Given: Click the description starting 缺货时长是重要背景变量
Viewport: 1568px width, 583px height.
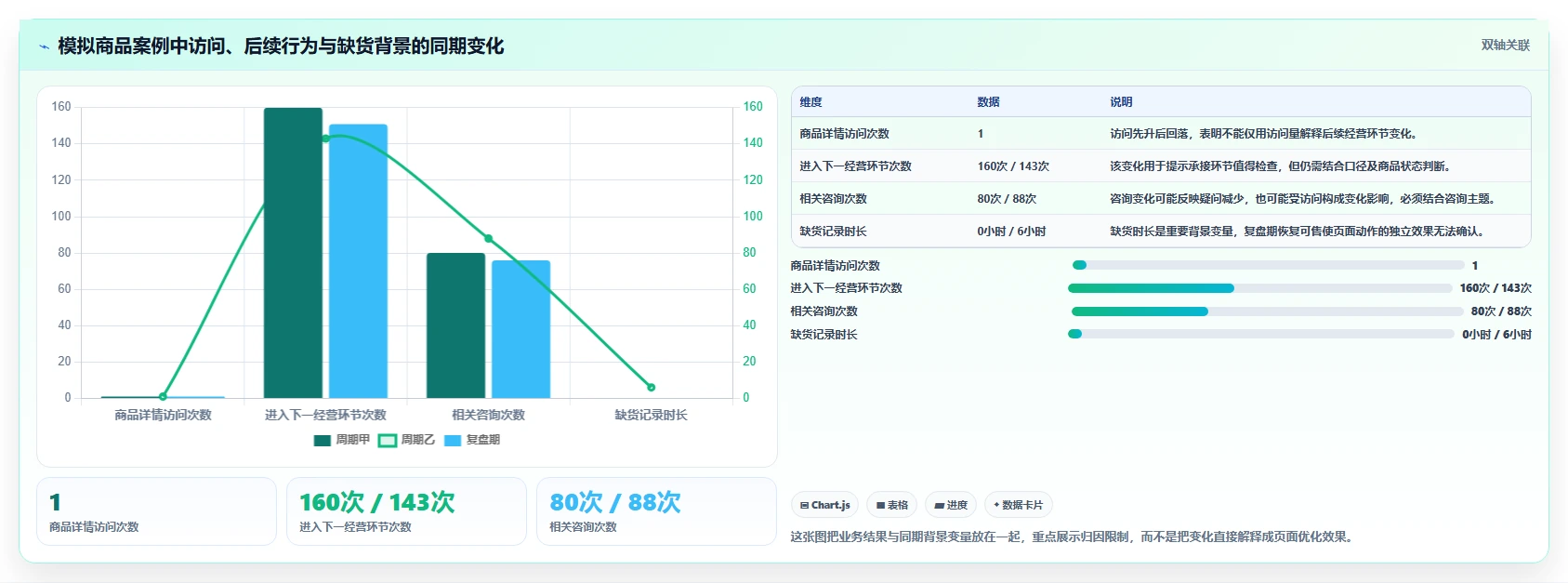Looking at the screenshot, I should click(1298, 232).
